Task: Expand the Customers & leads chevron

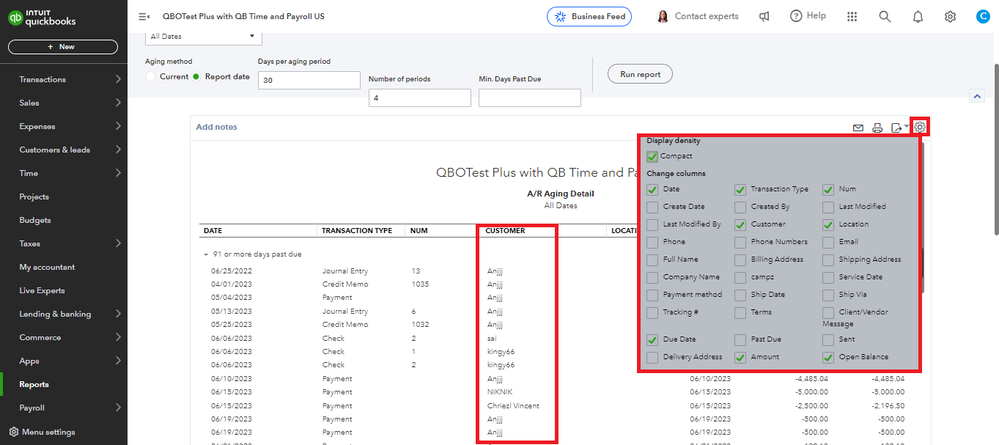Action: pyautogui.click(x=119, y=150)
